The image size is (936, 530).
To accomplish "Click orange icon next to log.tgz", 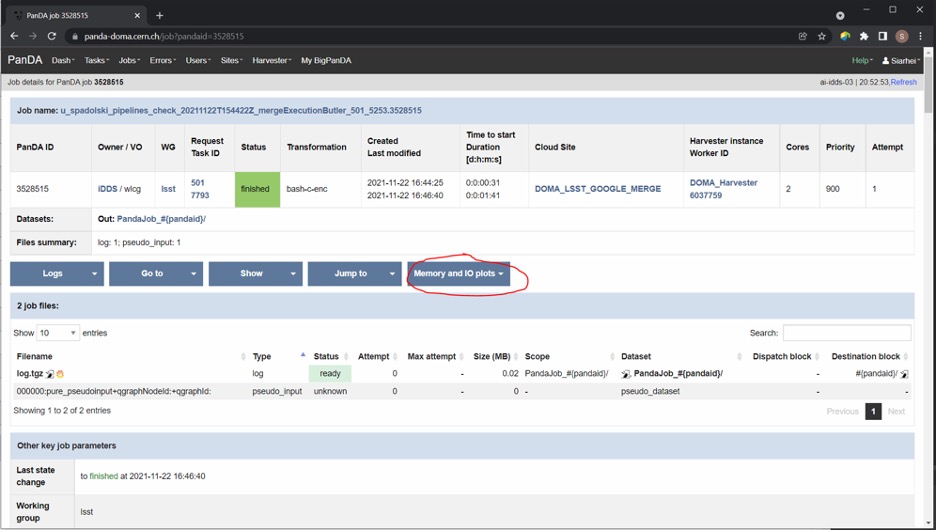I will 60,374.
